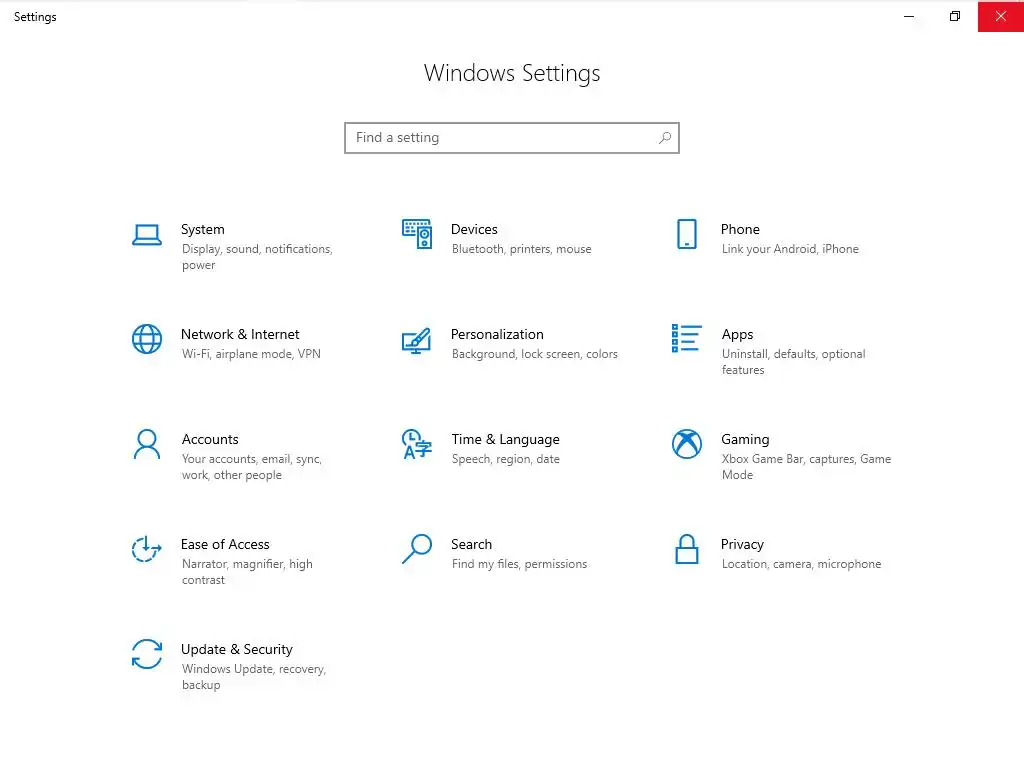The image size is (1024, 768).
Task: Click the Gaming Xbox icon
Action: click(x=686, y=444)
